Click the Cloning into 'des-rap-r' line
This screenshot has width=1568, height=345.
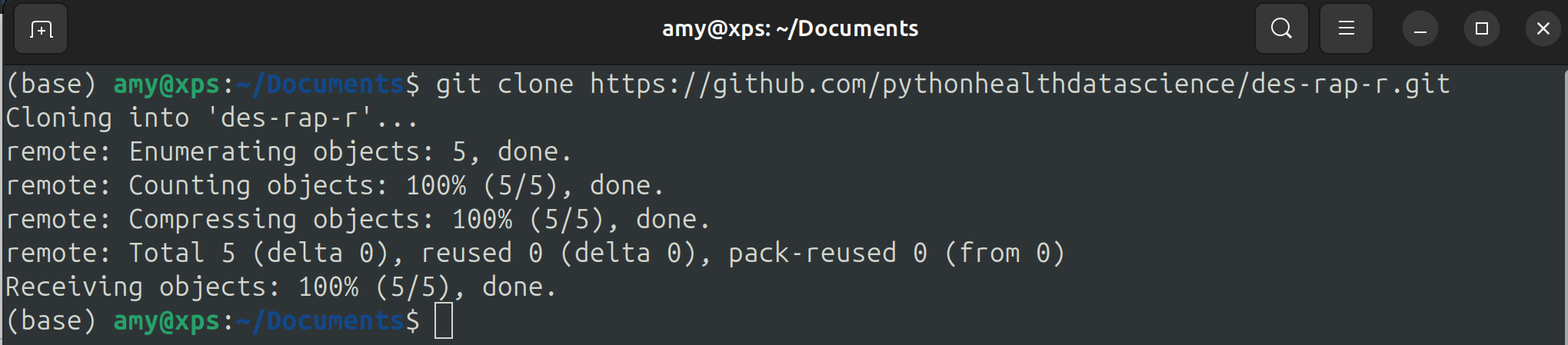[x=211, y=118]
